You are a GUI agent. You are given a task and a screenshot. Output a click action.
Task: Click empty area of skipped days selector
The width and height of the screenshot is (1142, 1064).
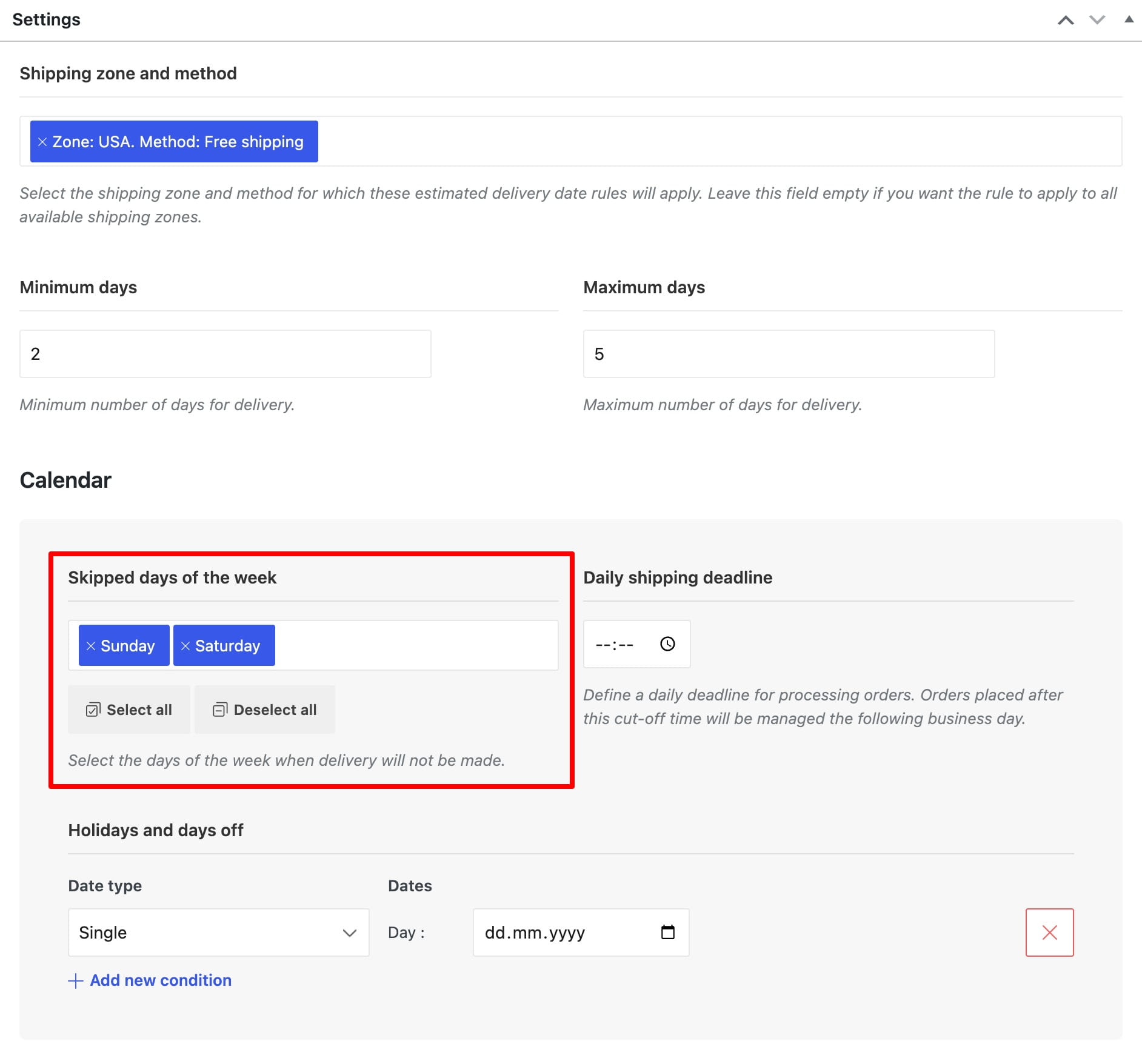click(416, 646)
